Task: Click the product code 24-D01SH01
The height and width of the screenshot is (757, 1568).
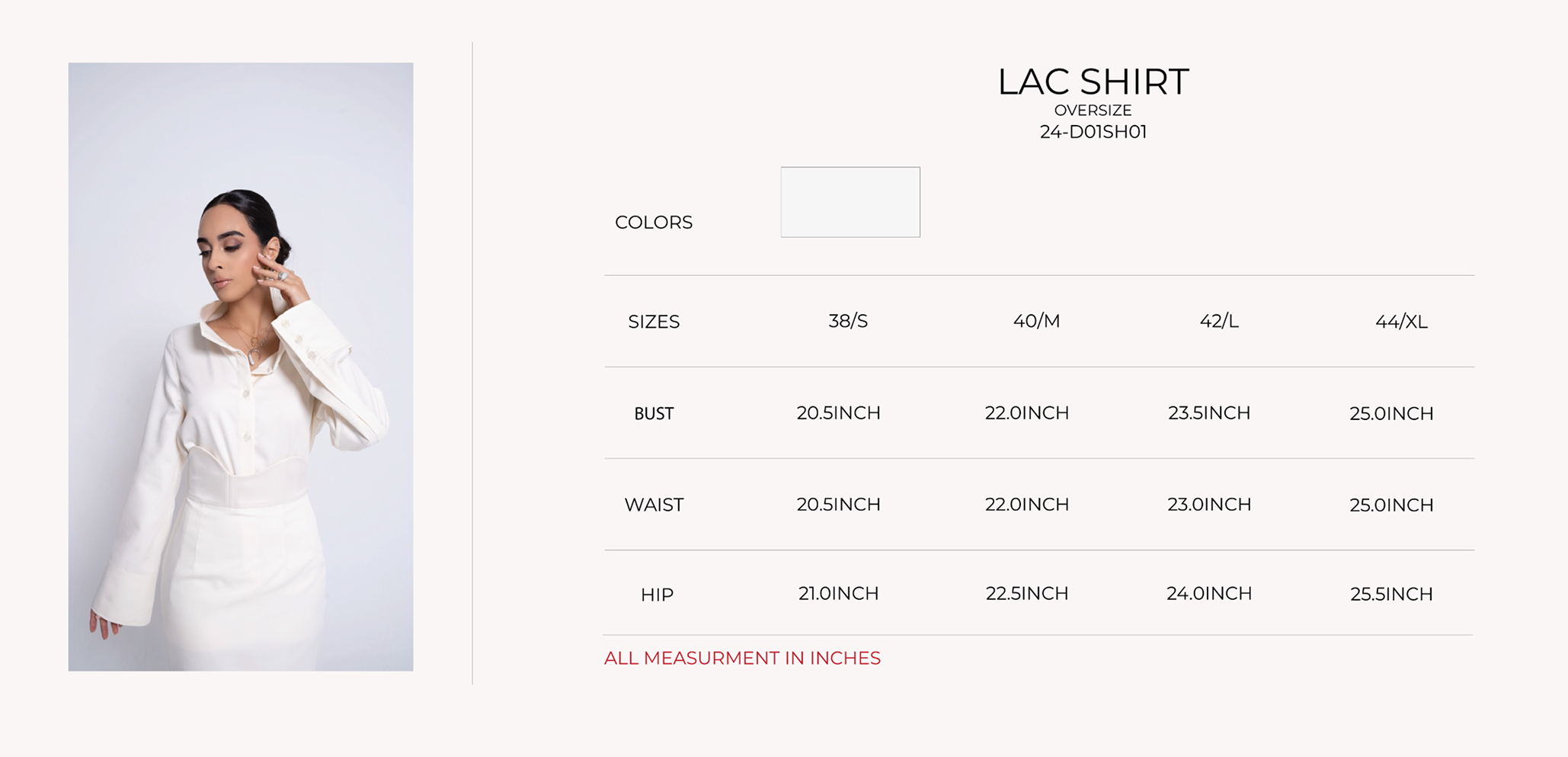Action: coord(1093,132)
